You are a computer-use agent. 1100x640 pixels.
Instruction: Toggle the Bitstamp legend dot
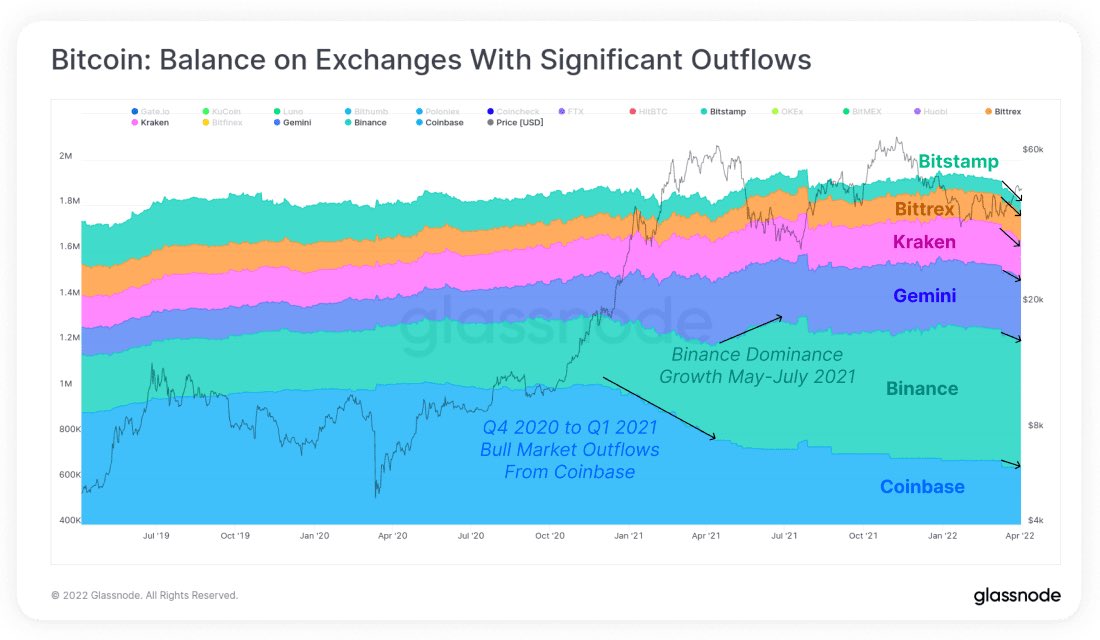click(x=705, y=111)
